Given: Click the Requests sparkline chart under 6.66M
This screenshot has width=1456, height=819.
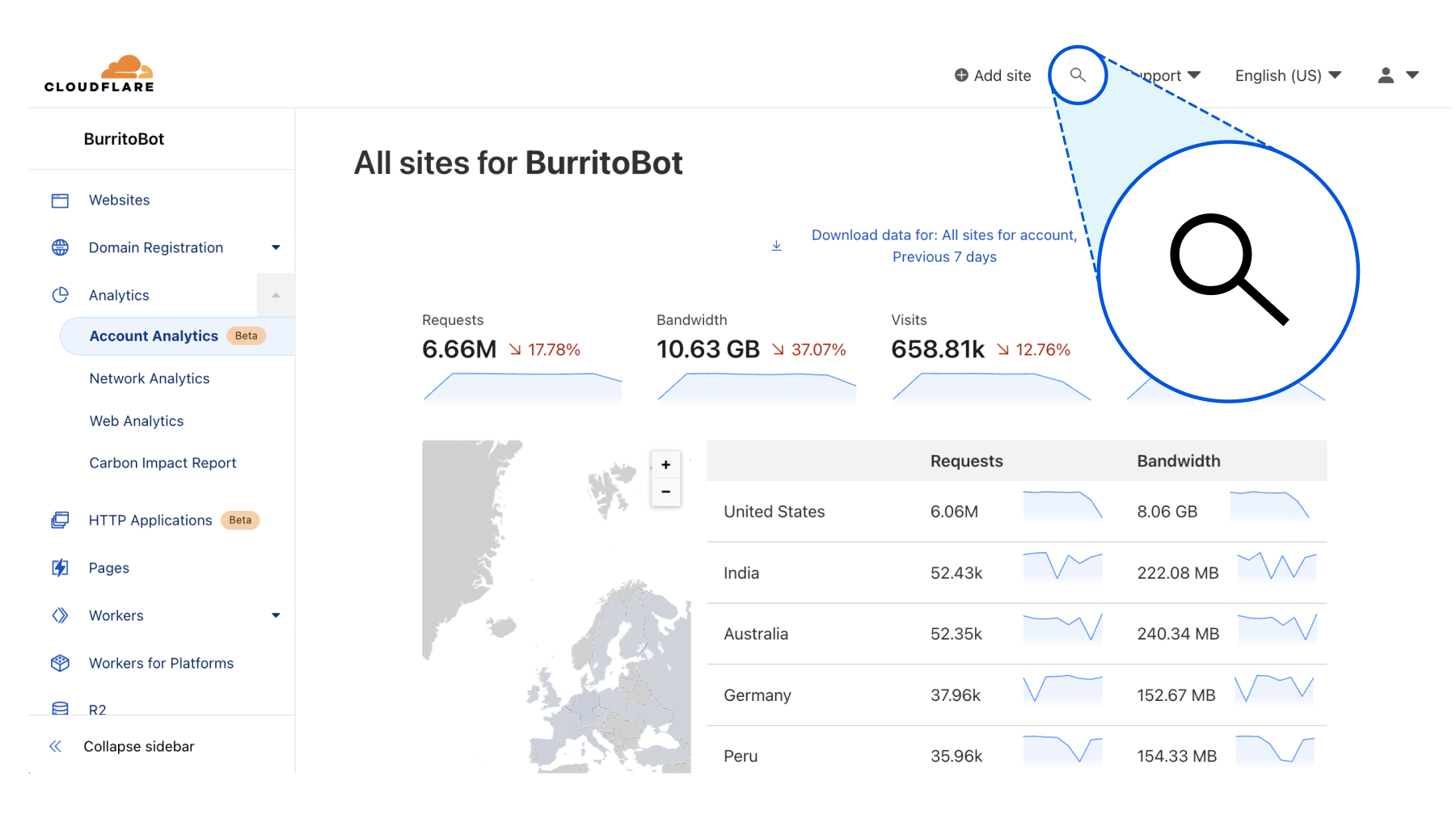Looking at the screenshot, I should click(x=522, y=386).
